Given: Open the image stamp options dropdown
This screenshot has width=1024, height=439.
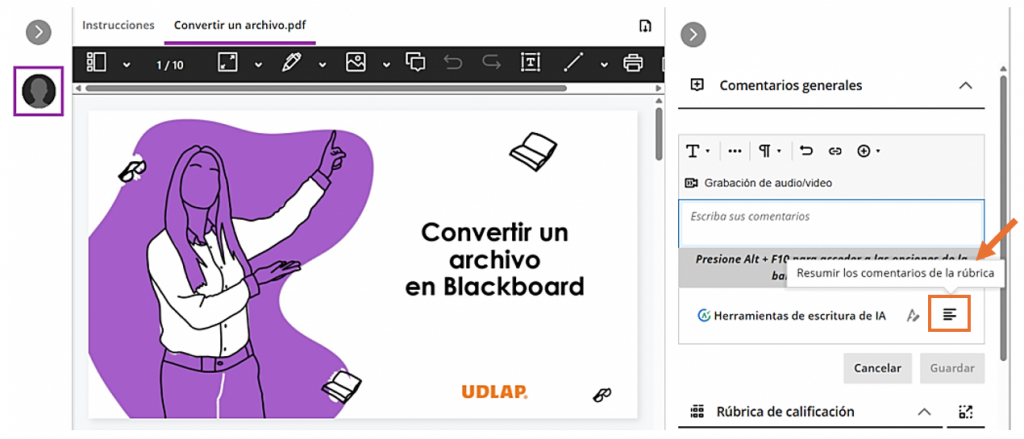Looking at the screenshot, I should click(x=387, y=64).
